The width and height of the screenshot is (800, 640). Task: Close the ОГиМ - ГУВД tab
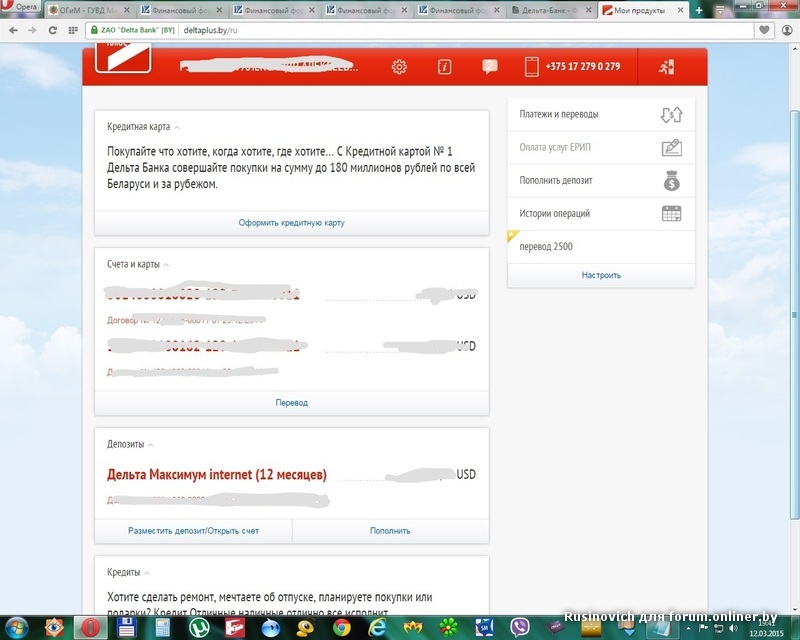(127, 10)
